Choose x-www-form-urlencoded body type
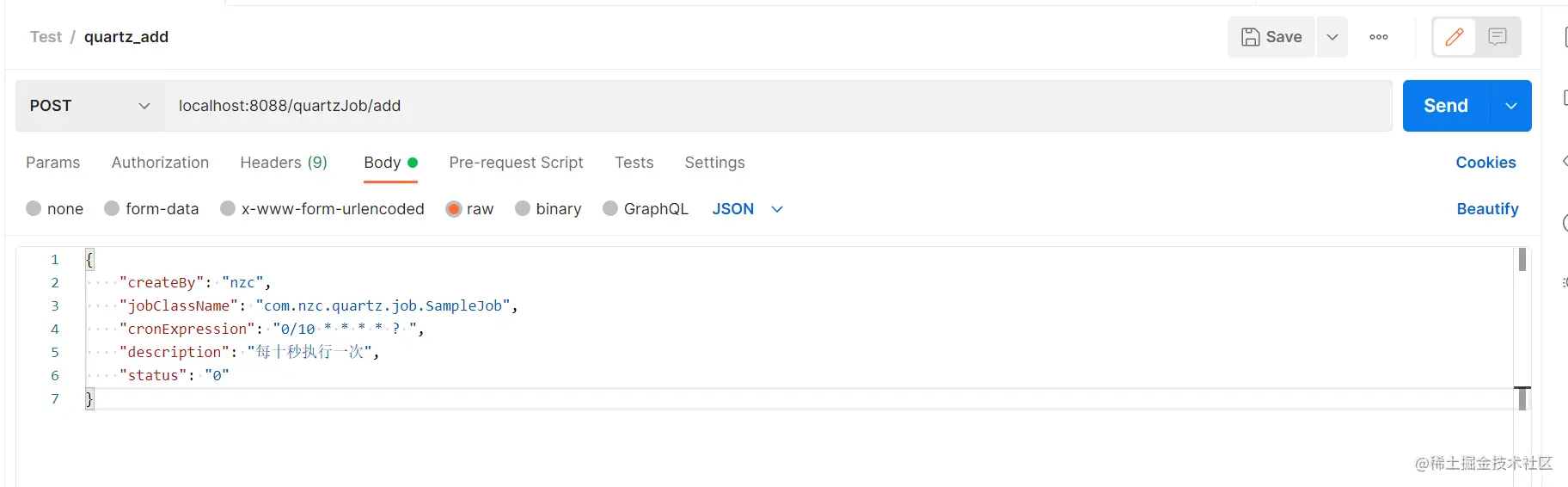The height and width of the screenshot is (487, 1568). click(228, 209)
